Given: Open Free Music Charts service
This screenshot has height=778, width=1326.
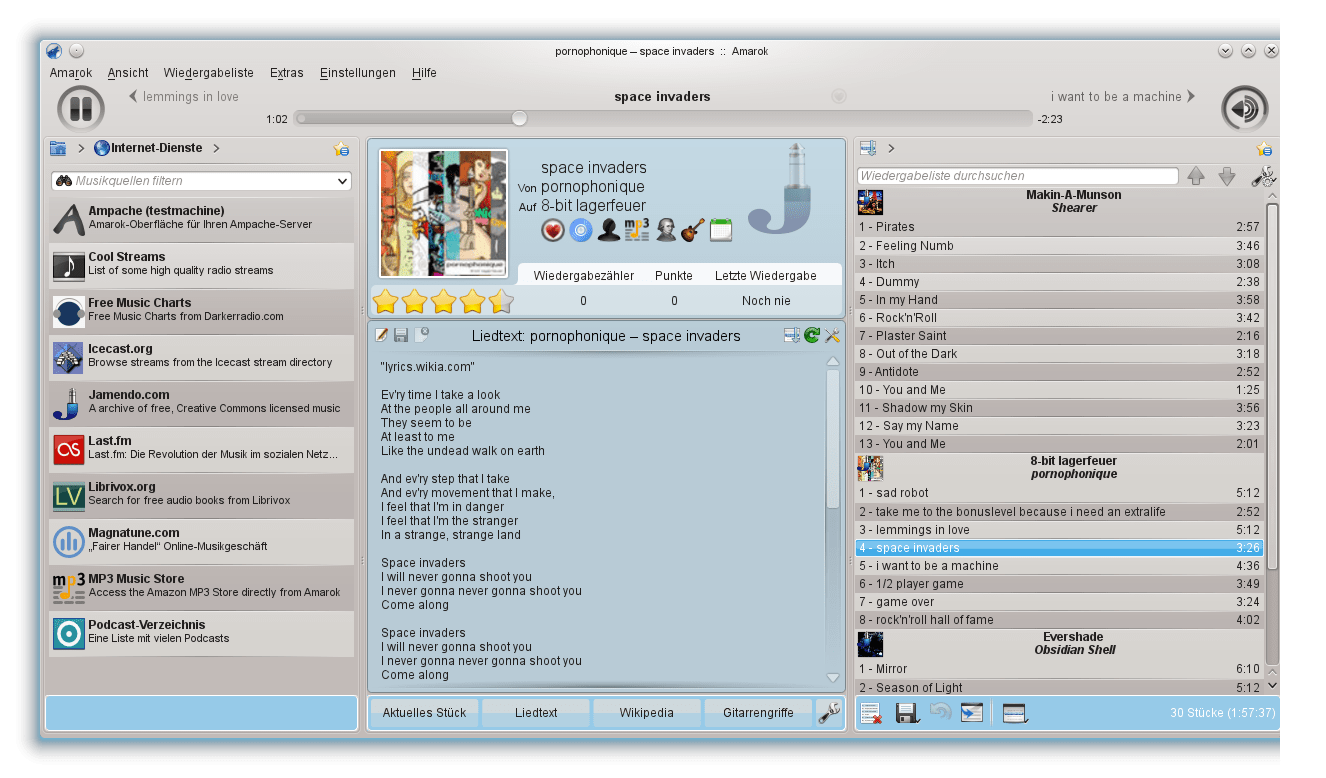Looking at the screenshot, I should click(203, 311).
